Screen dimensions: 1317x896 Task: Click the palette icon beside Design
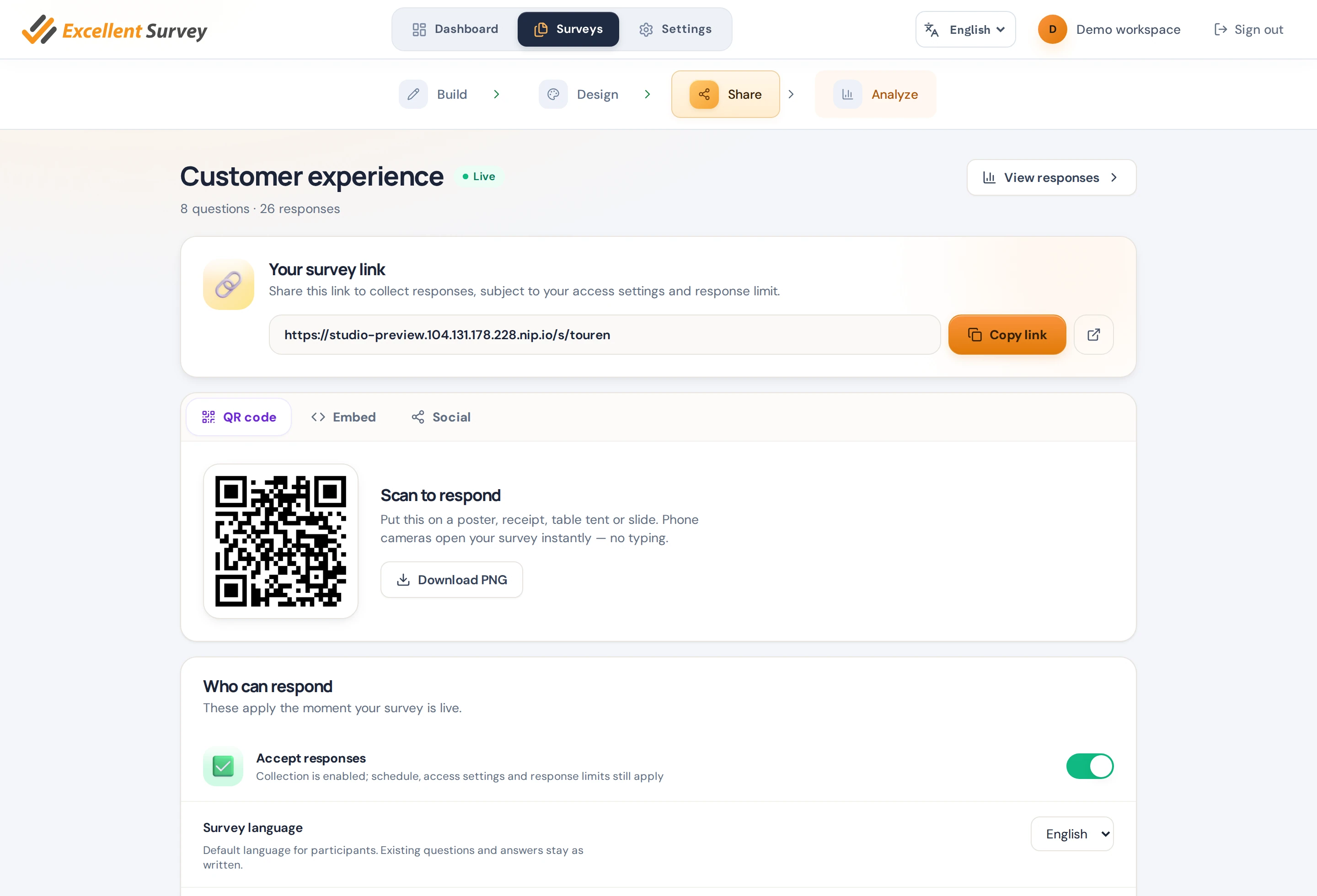click(553, 94)
